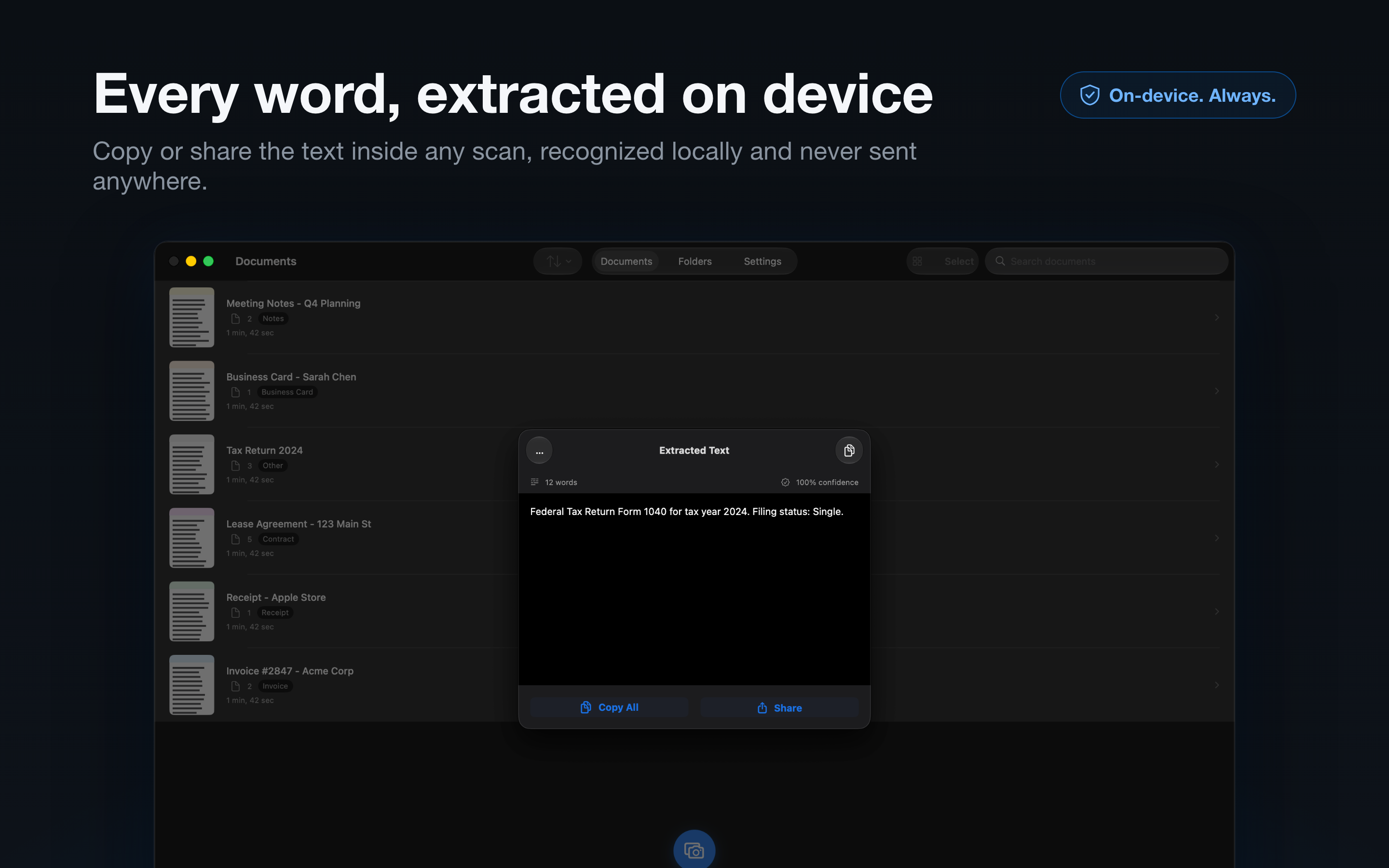Open the Settings tab
The width and height of the screenshot is (1389, 868).
(762, 261)
